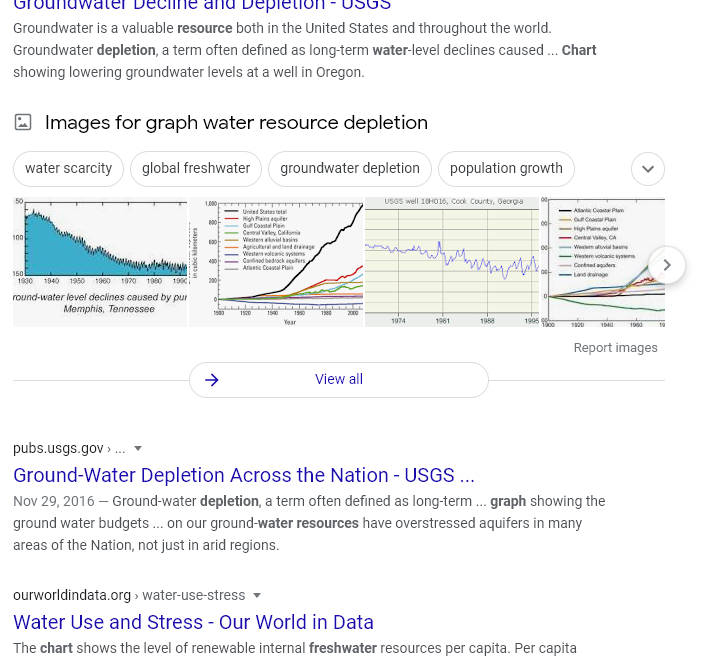Click the View all images button
This screenshot has height=660, width=711.
pos(339,380)
